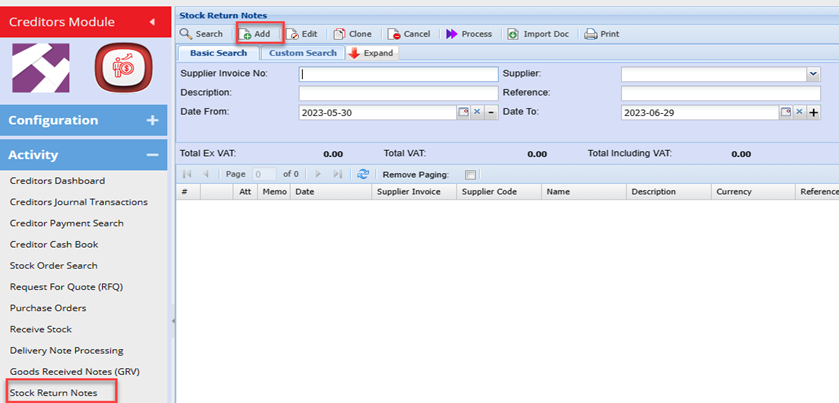Open Request For Quote (RFQ)

pyautogui.click(x=66, y=287)
